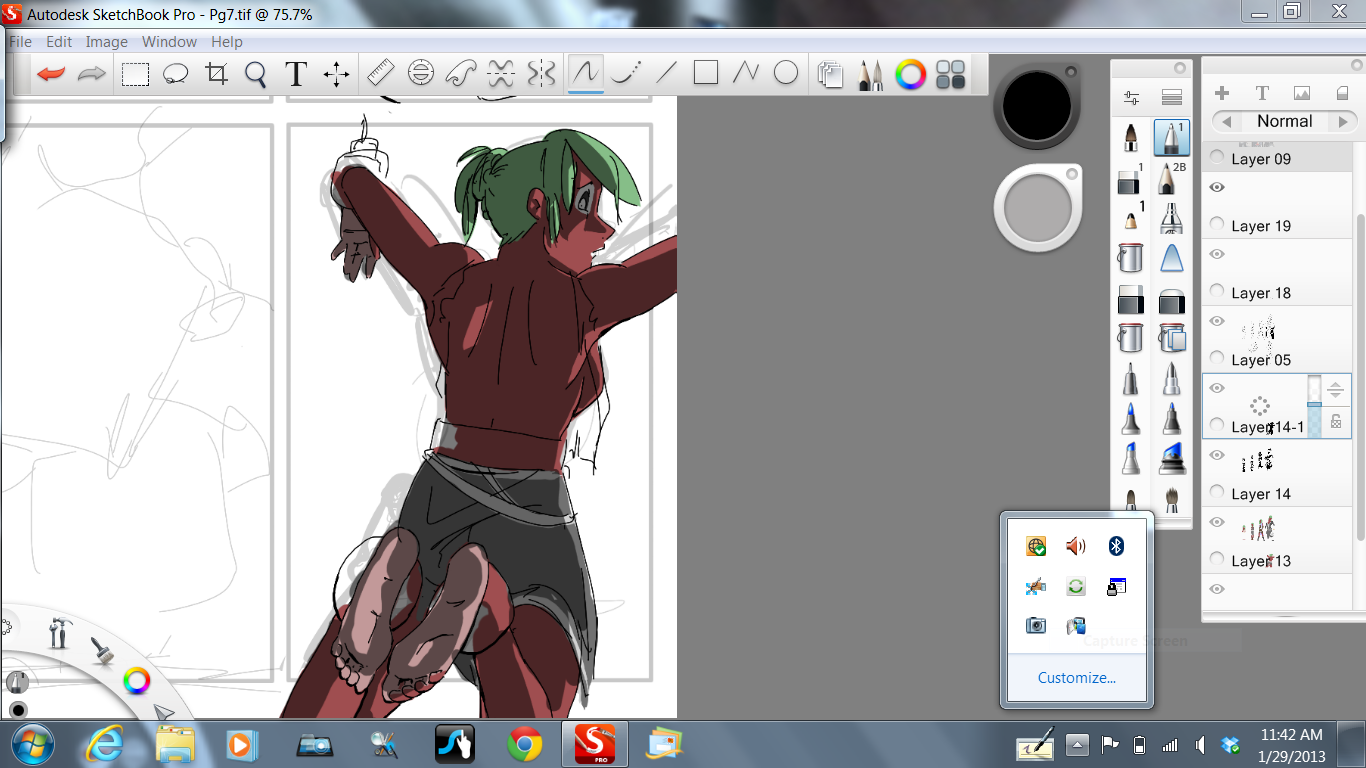Click the color wheel in the lagoon
Image resolution: width=1366 pixels, height=768 pixels.
(x=136, y=682)
